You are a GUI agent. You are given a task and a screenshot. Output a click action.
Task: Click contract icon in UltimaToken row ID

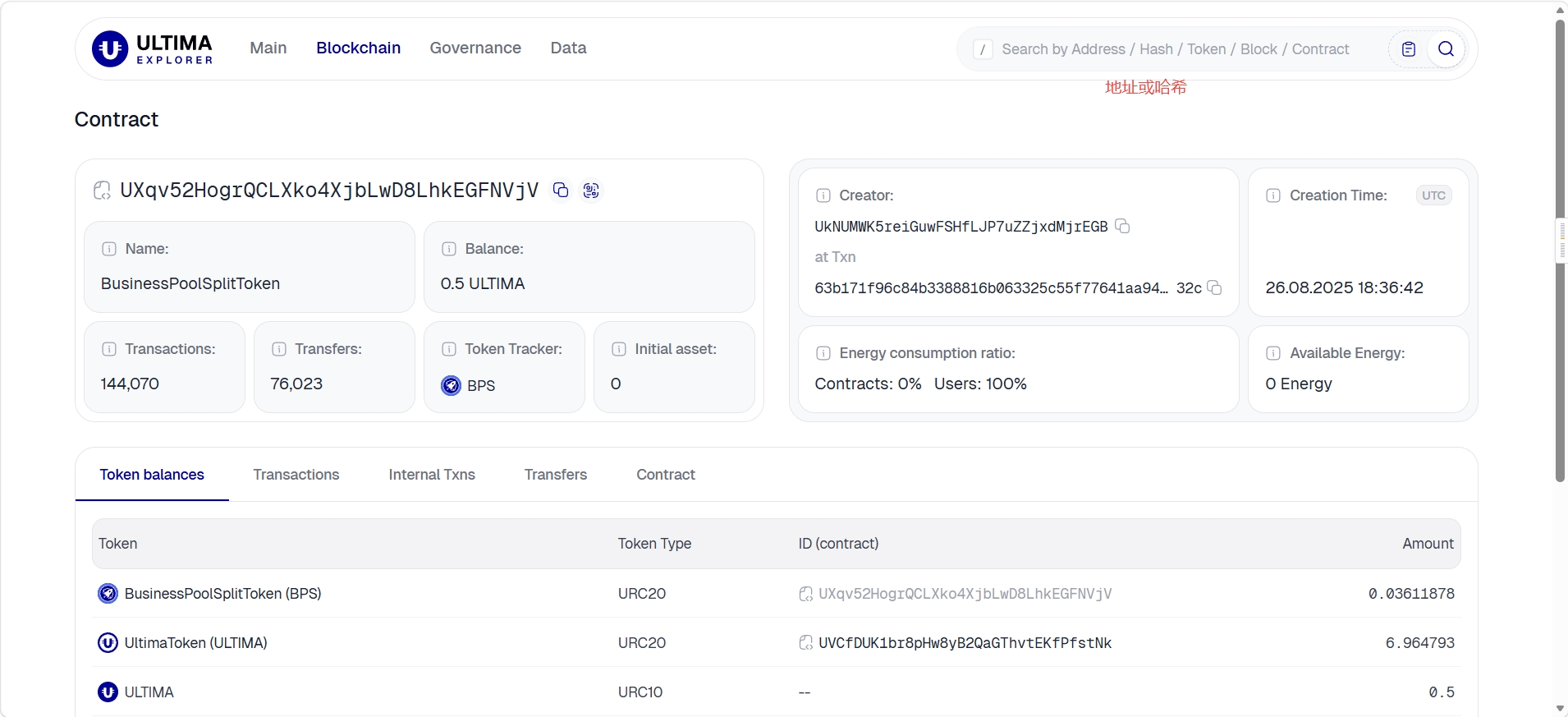[x=806, y=643]
